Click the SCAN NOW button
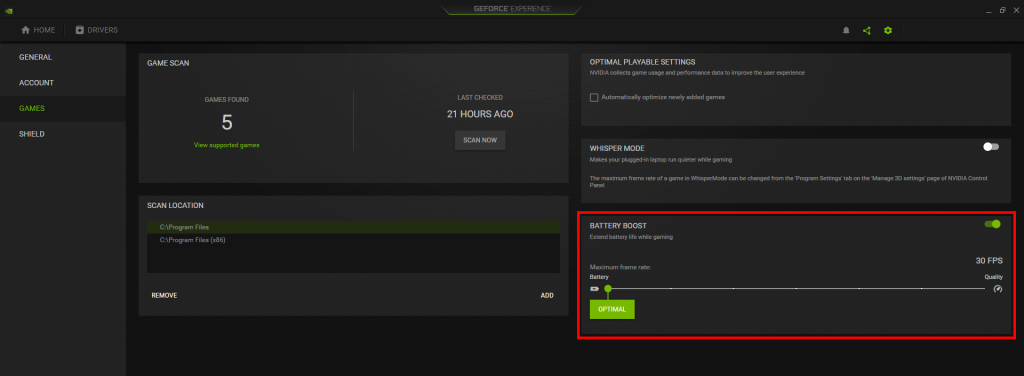 [480, 140]
